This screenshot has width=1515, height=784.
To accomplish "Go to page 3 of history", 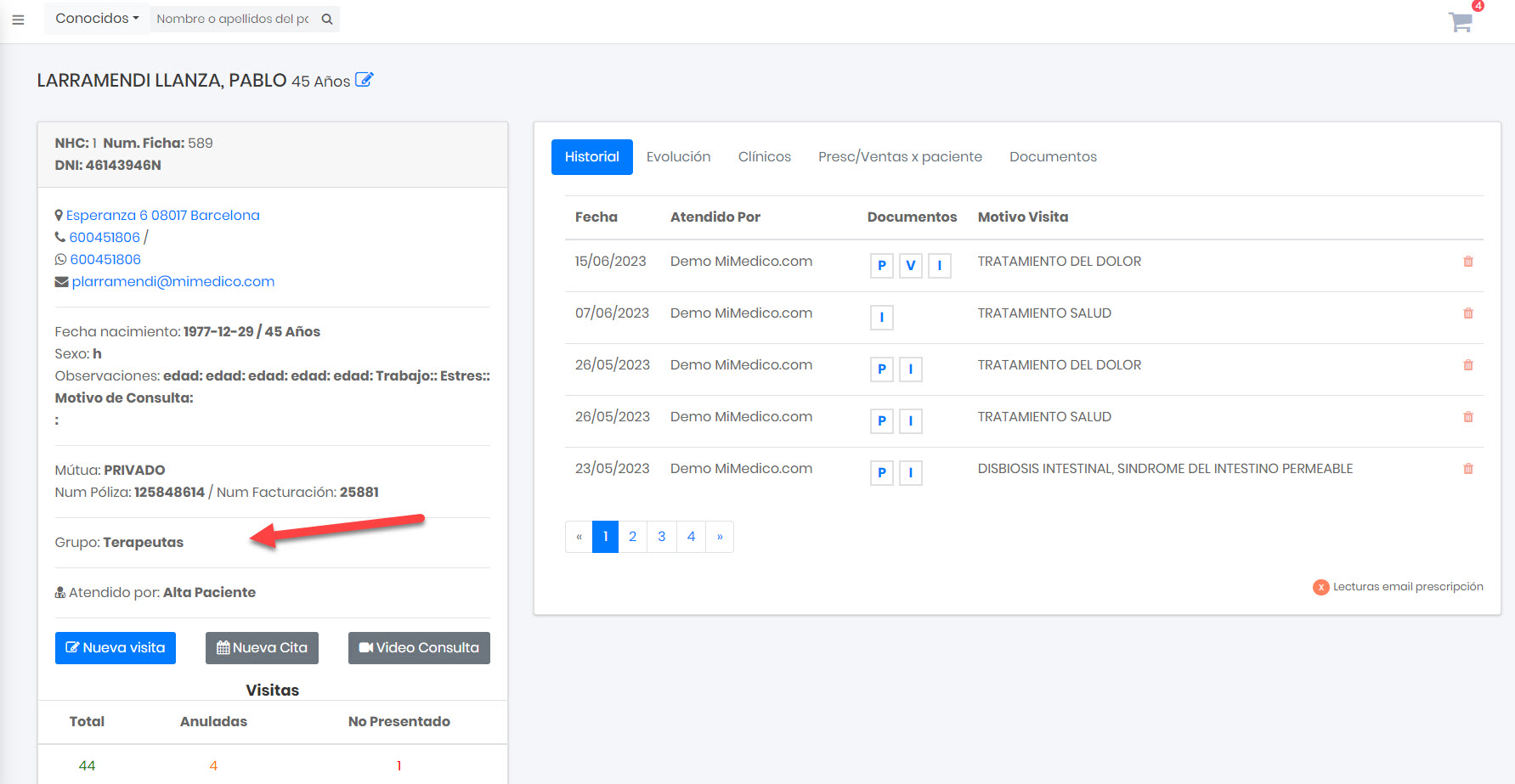I will point(661,537).
